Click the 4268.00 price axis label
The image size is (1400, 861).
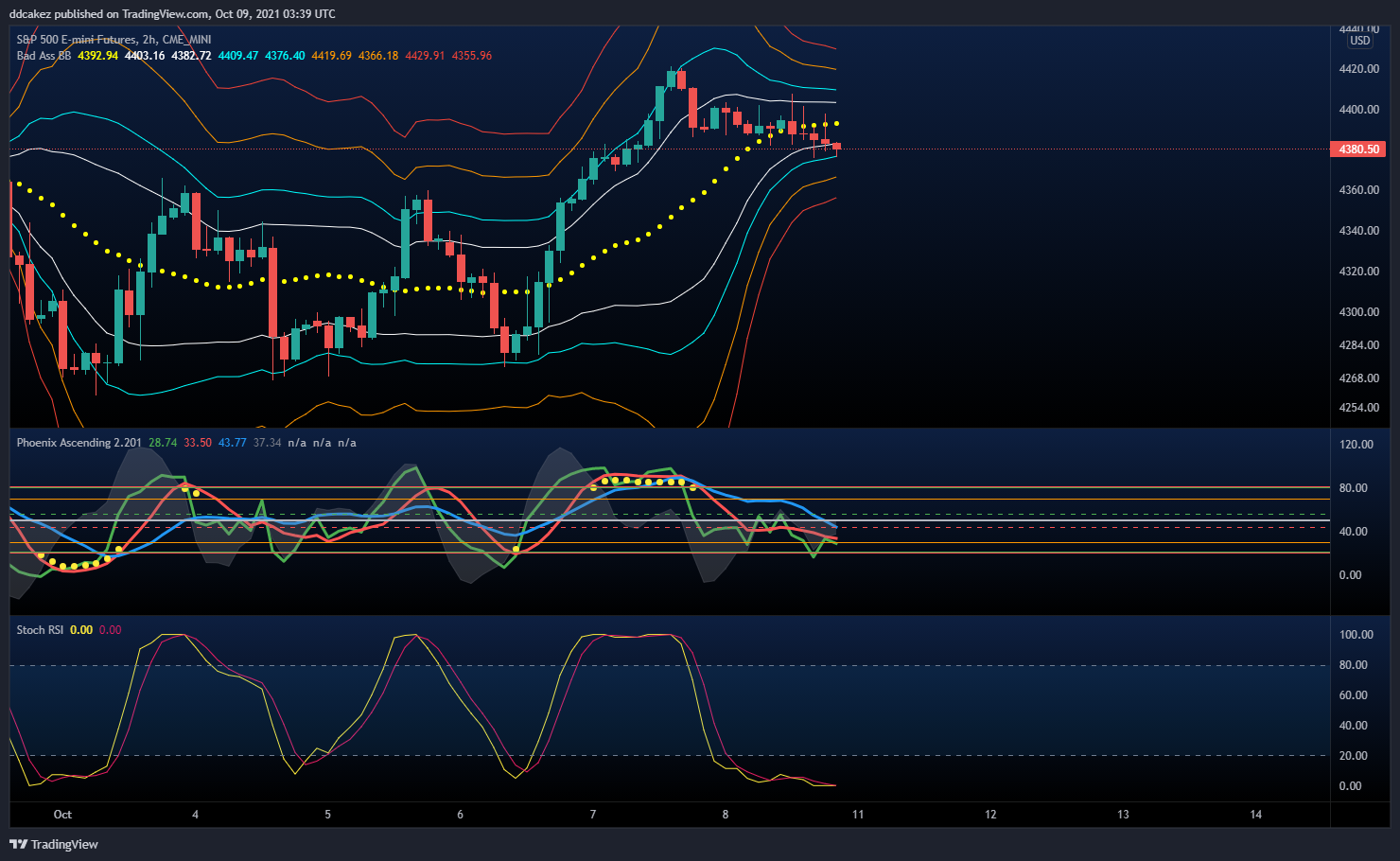1359,378
